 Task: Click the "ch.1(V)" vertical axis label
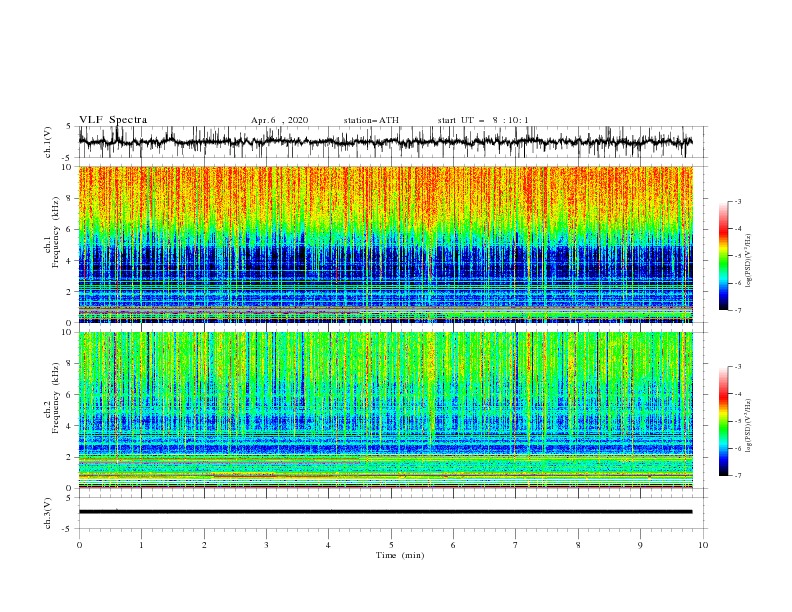(48, 142)
